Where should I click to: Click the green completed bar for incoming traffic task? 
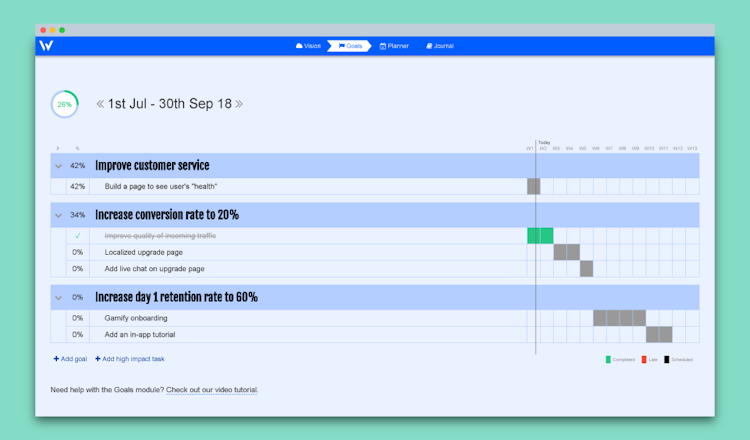coord(540,236)
